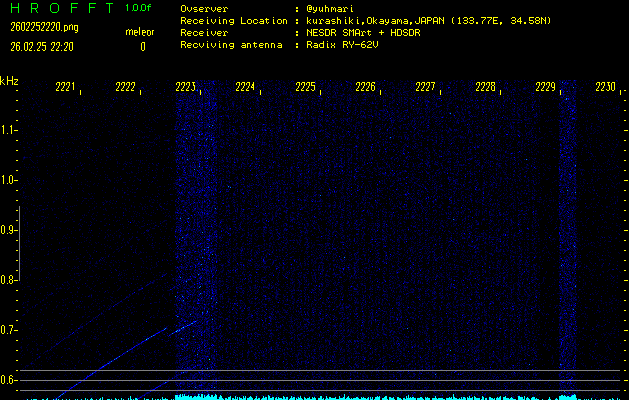Select the 2223 time tick label
This screenshot has width=629, height=400.
(186, 88)
